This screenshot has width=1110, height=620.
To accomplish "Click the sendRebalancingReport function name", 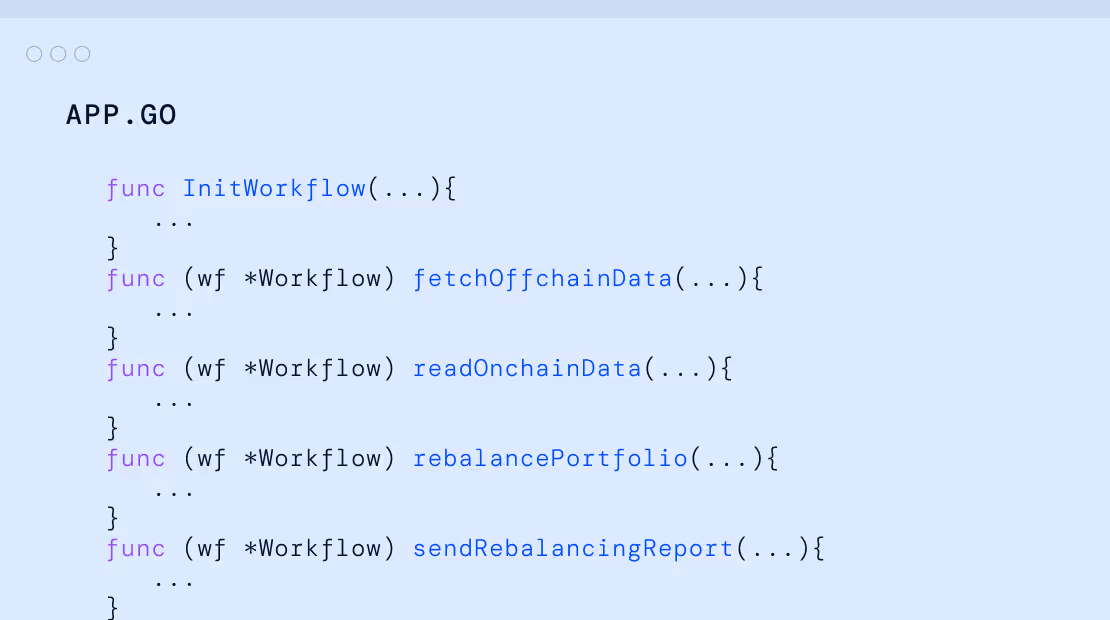I will 573,548.
